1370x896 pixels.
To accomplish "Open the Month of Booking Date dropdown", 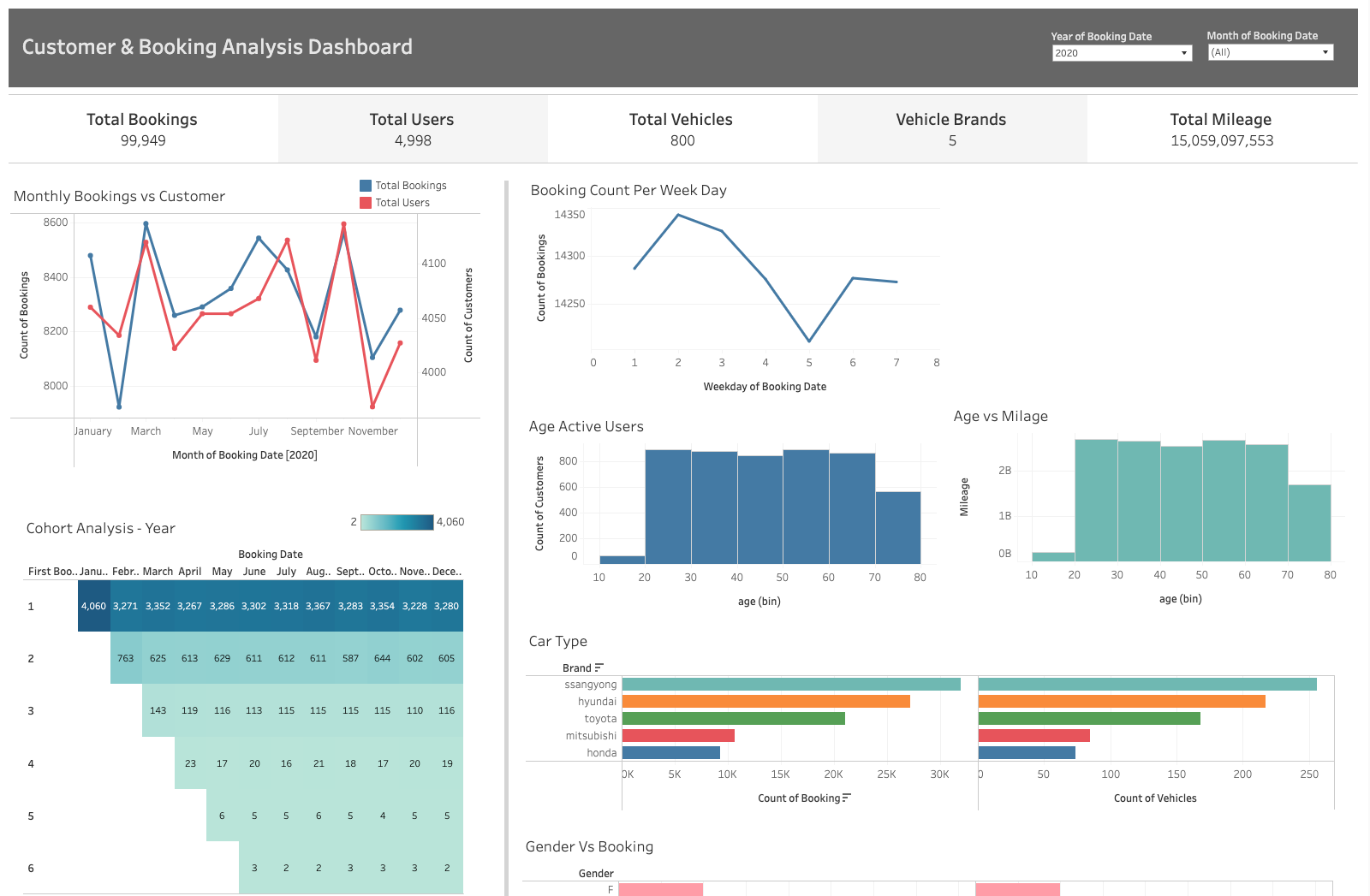I will tap(1271, 52).
